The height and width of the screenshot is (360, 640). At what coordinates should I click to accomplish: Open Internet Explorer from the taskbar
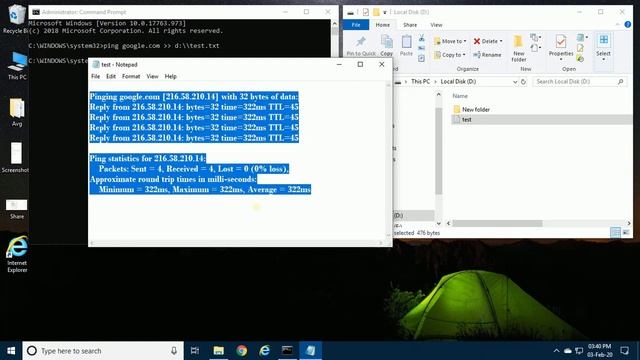[264, 351]
